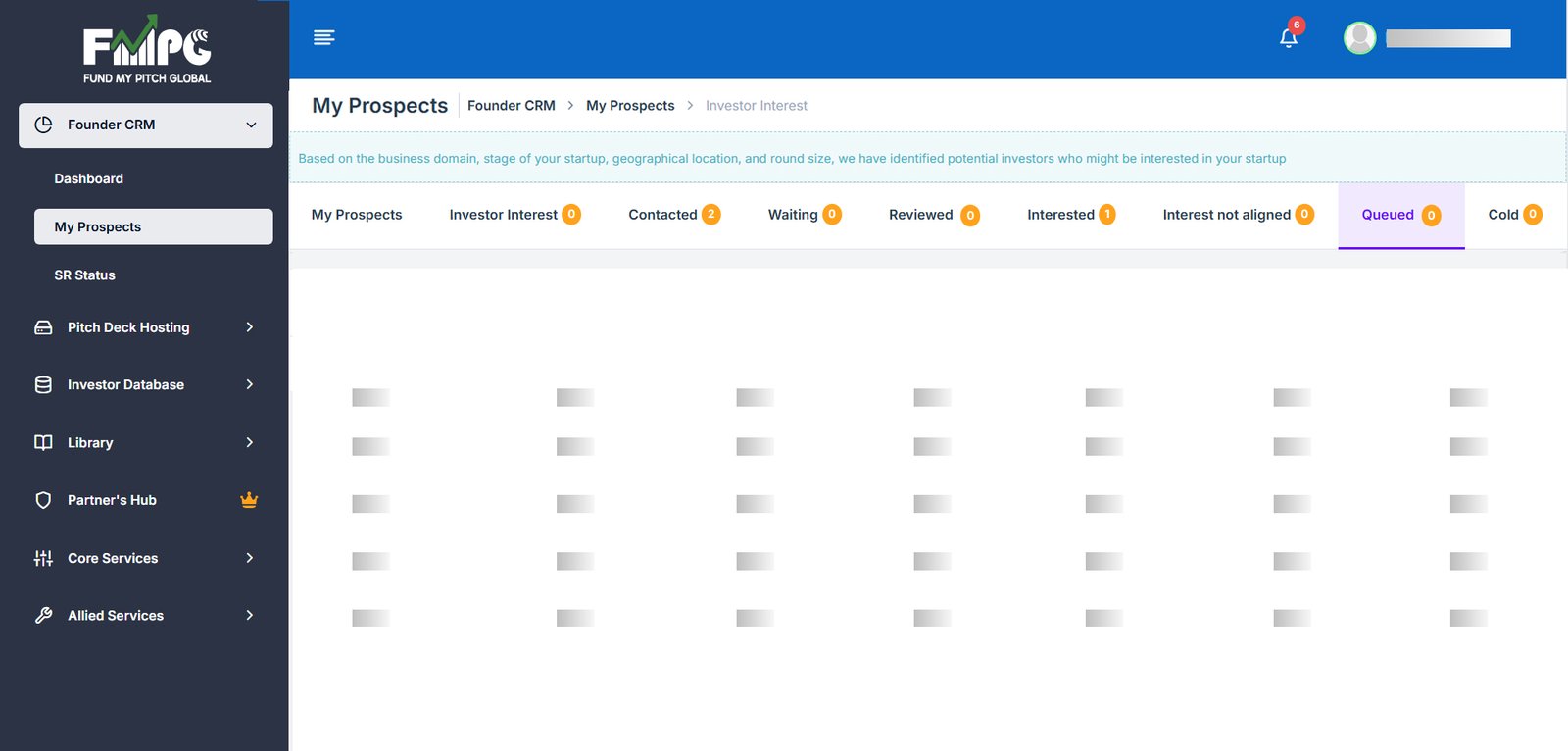
Task: Click the FMPG Fund My Pitch logo
Action: click(x=147, y=49)
